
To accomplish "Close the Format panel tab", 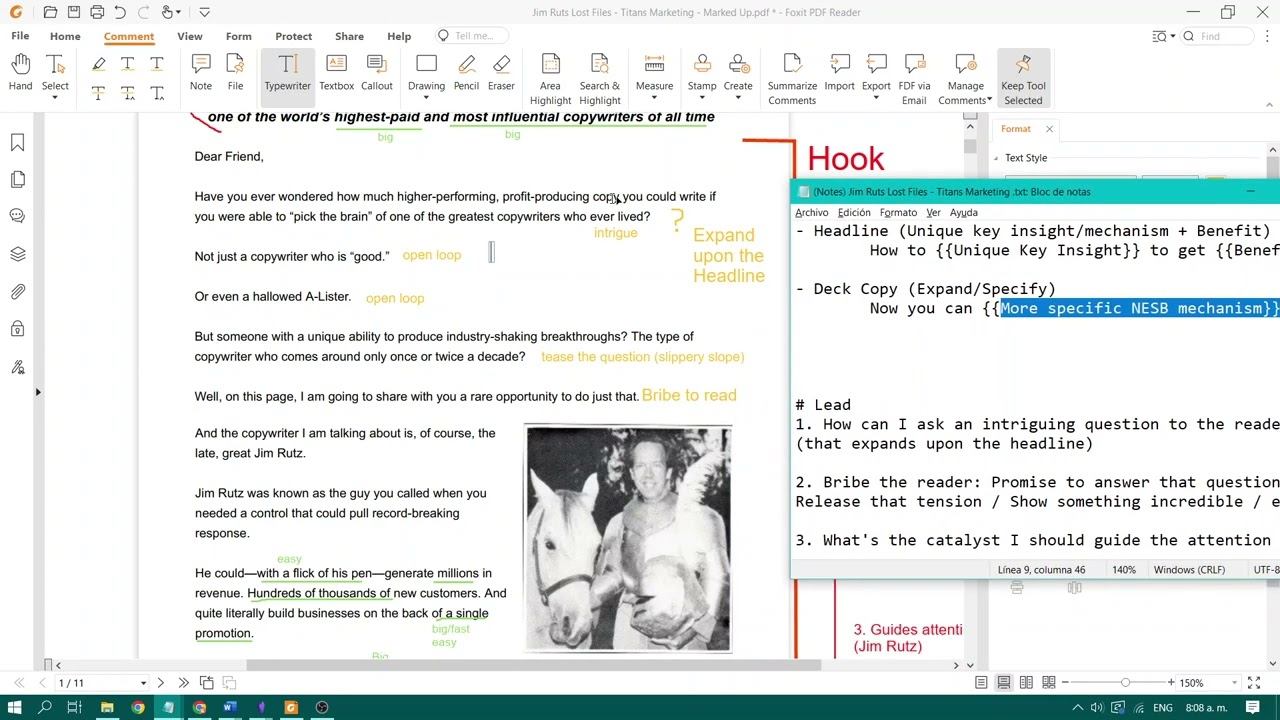I will click(x=1049, y=129).
